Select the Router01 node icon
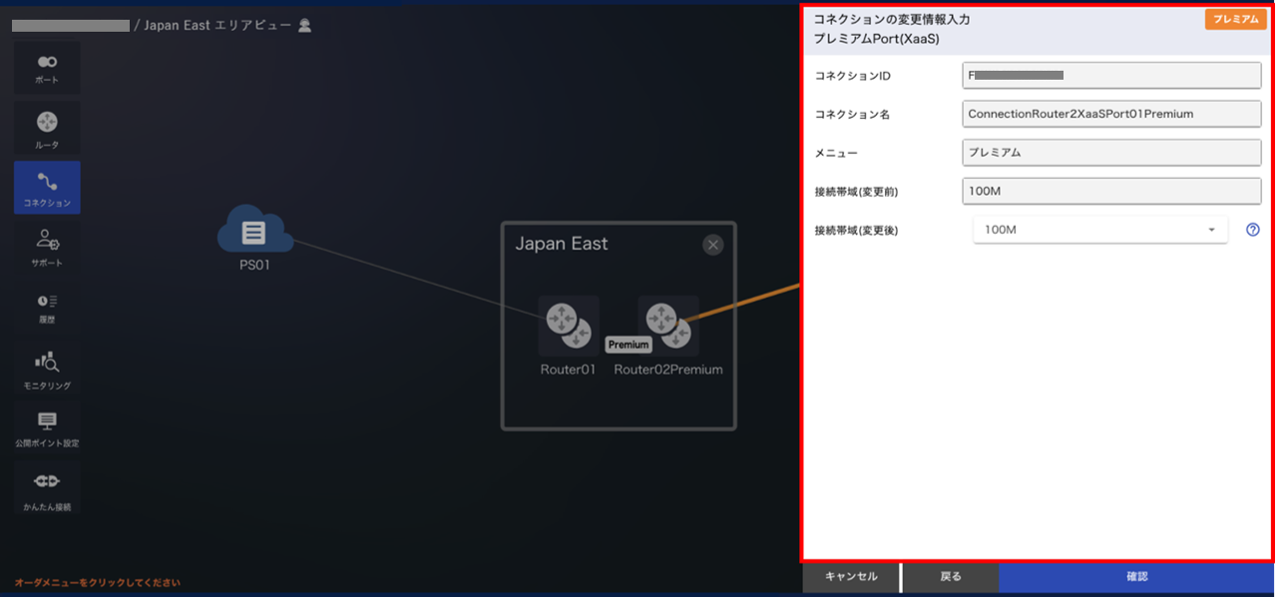Viewport: 1280px width, 597px height. [568, 326]
